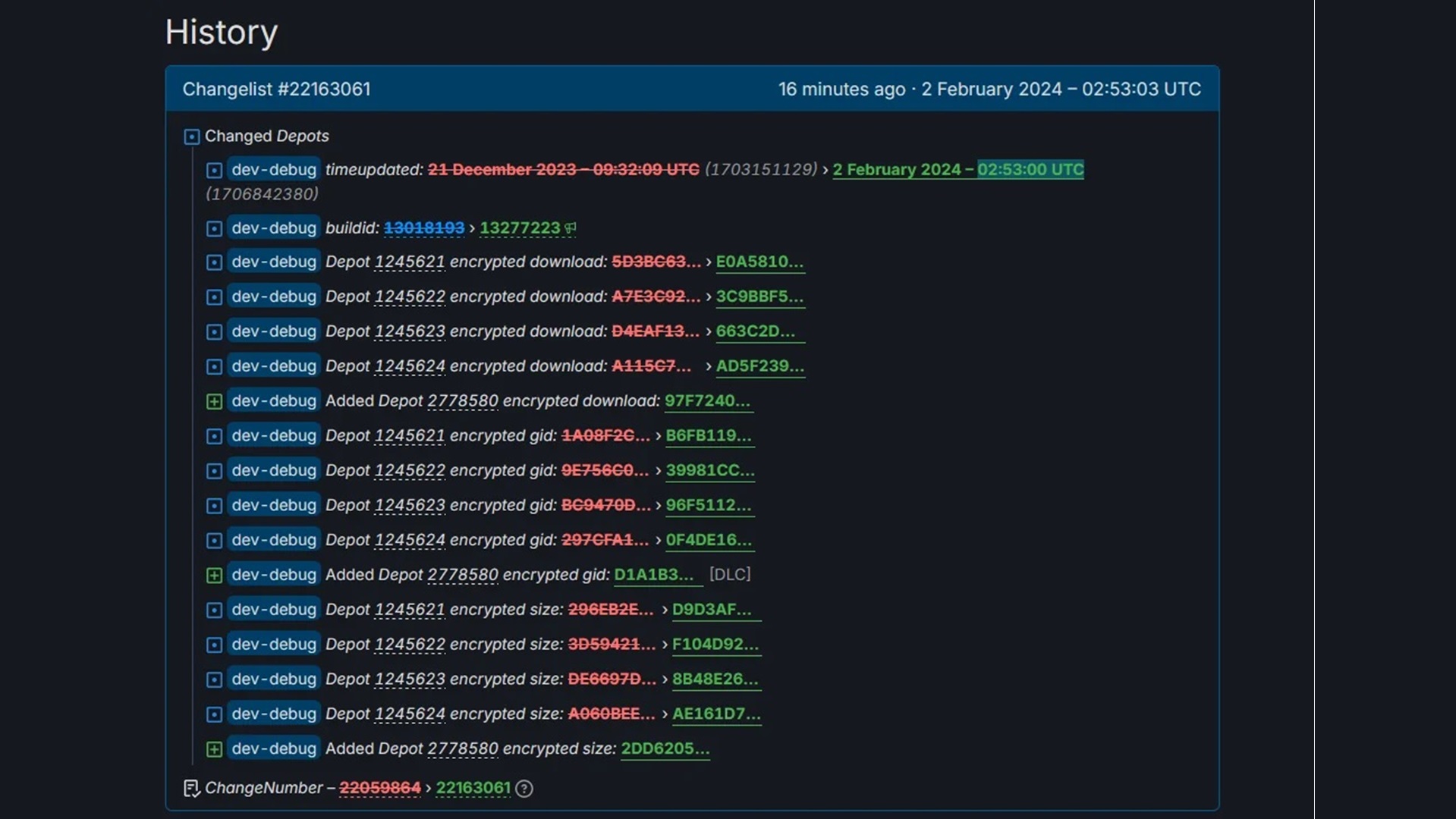Click the Depot 2778580 link
This screenshot has height=819, width=1456.
463,401
